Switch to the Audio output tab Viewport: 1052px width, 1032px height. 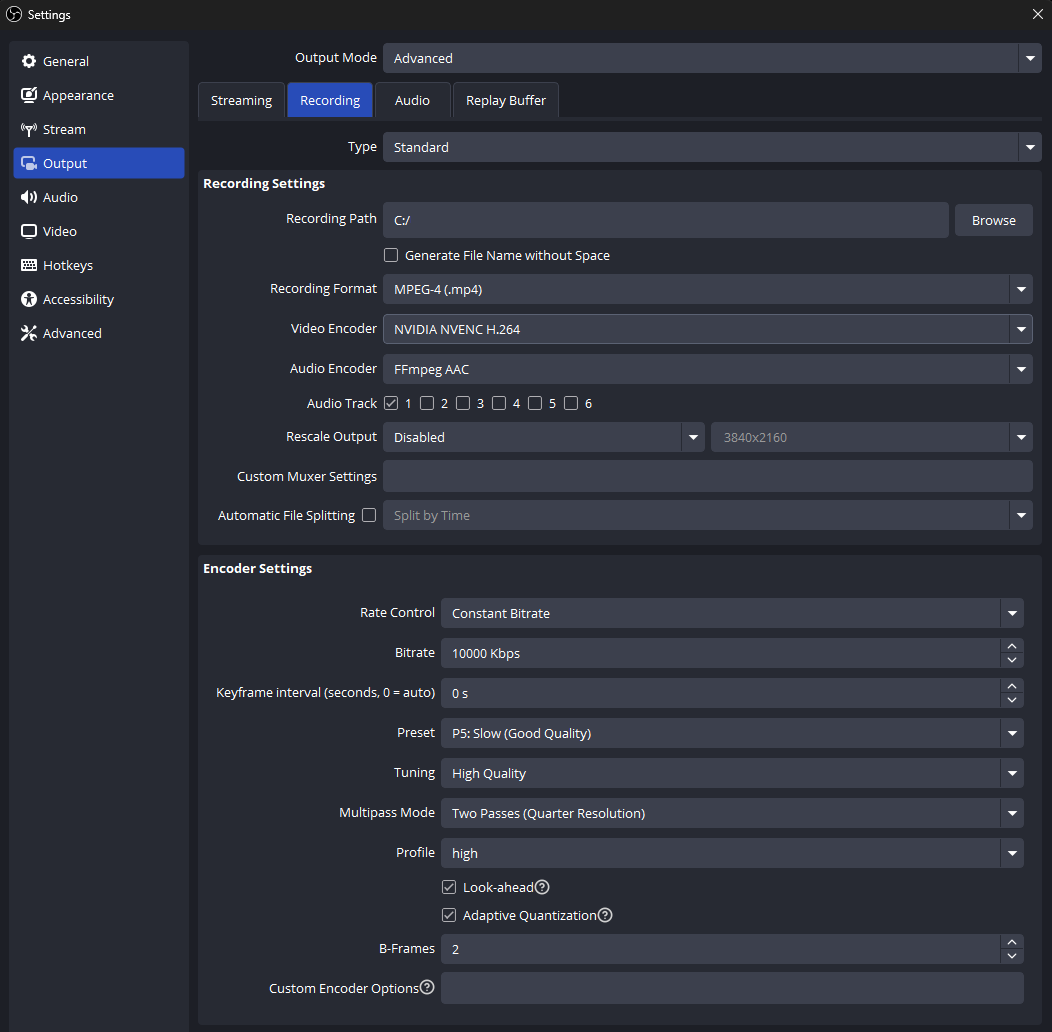[412, 100]
